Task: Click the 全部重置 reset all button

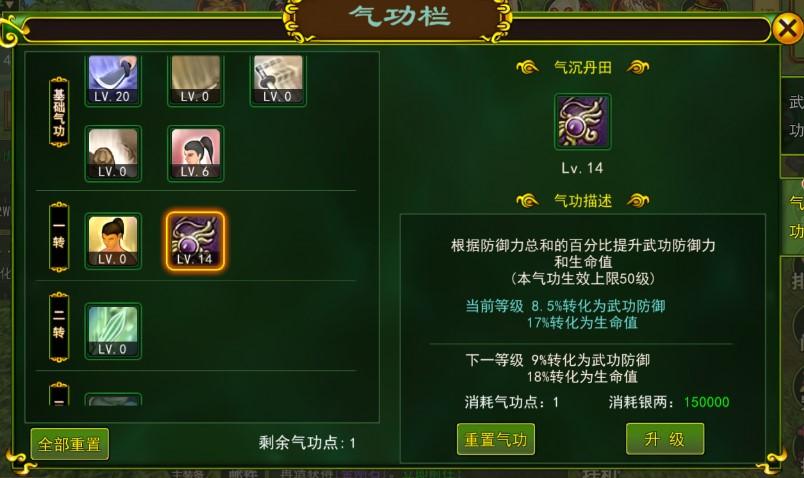Action: (x=69, y=444)
